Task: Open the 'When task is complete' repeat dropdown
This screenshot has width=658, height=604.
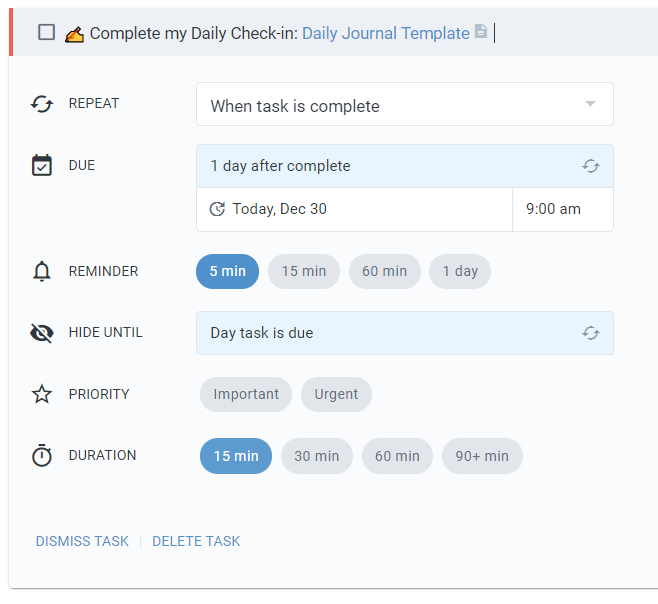Action: (x=404, y=105)
